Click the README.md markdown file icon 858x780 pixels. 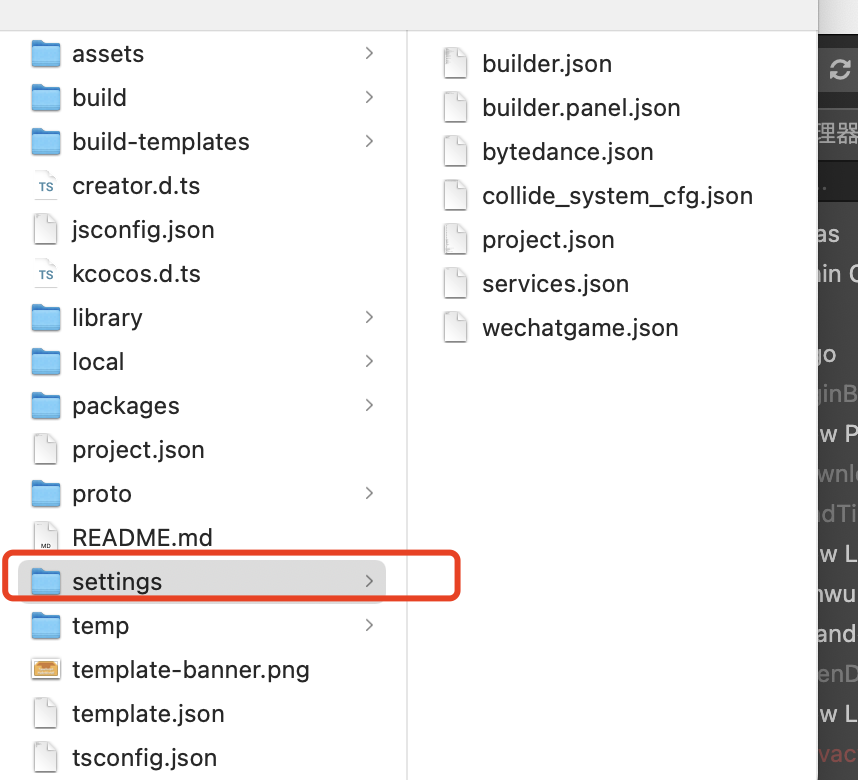coord(46,538)
